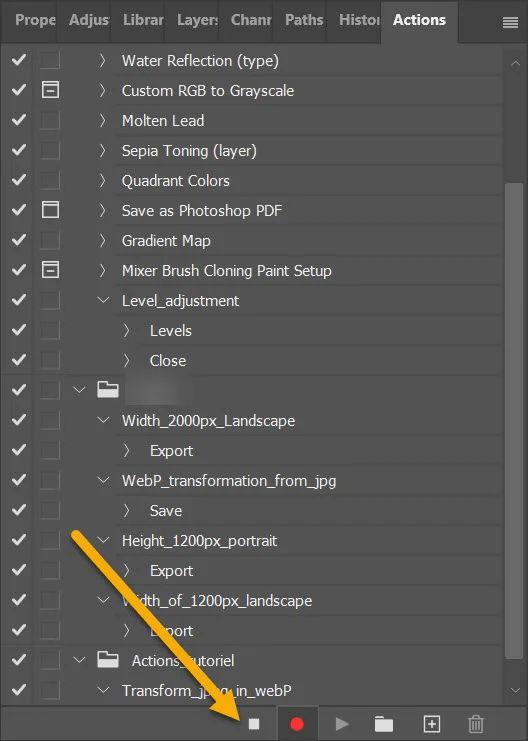Click the red Begin recording button
Viewport: 528px width, 741px height.
[x=297, y=724]
